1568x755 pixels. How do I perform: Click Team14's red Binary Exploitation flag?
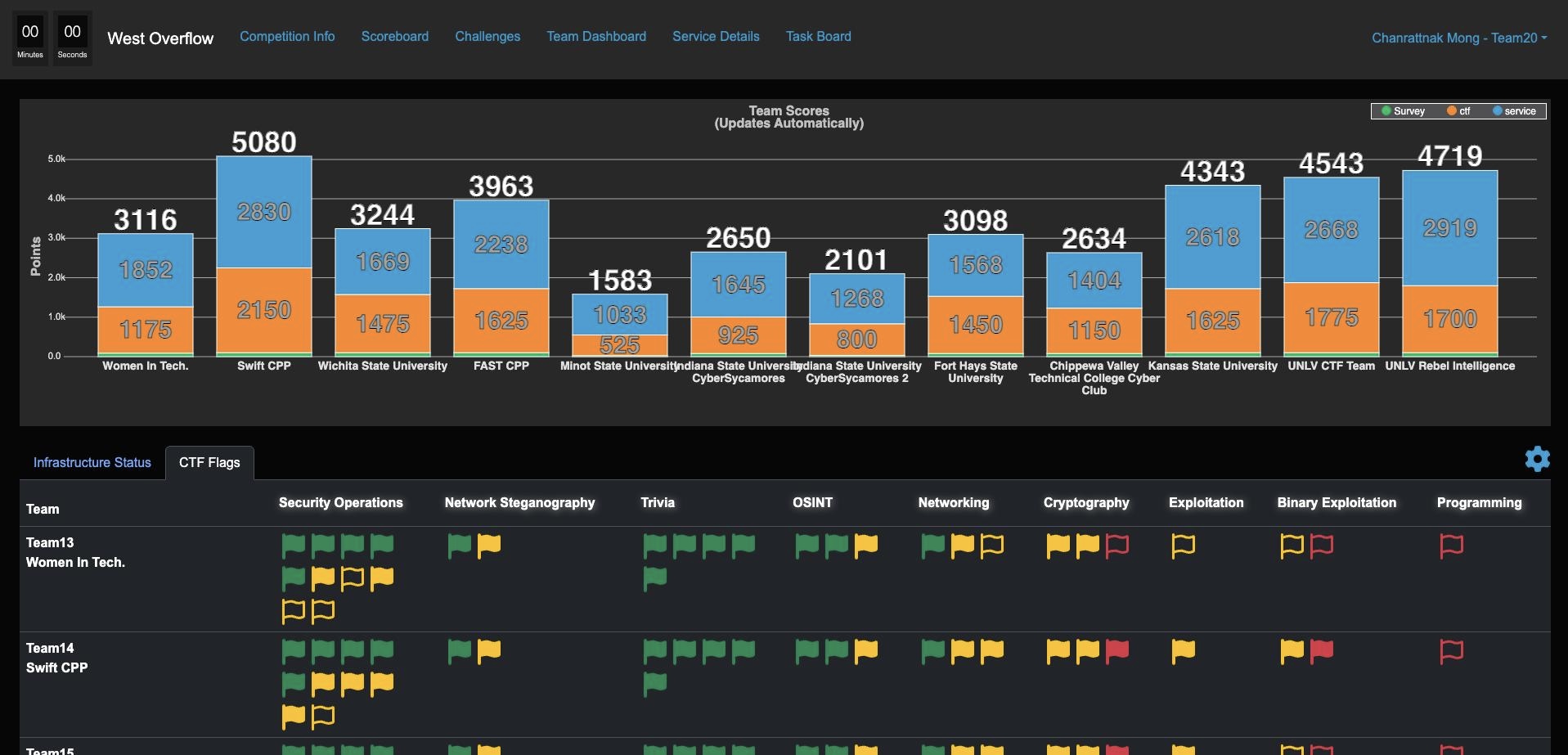[1321, 651]
